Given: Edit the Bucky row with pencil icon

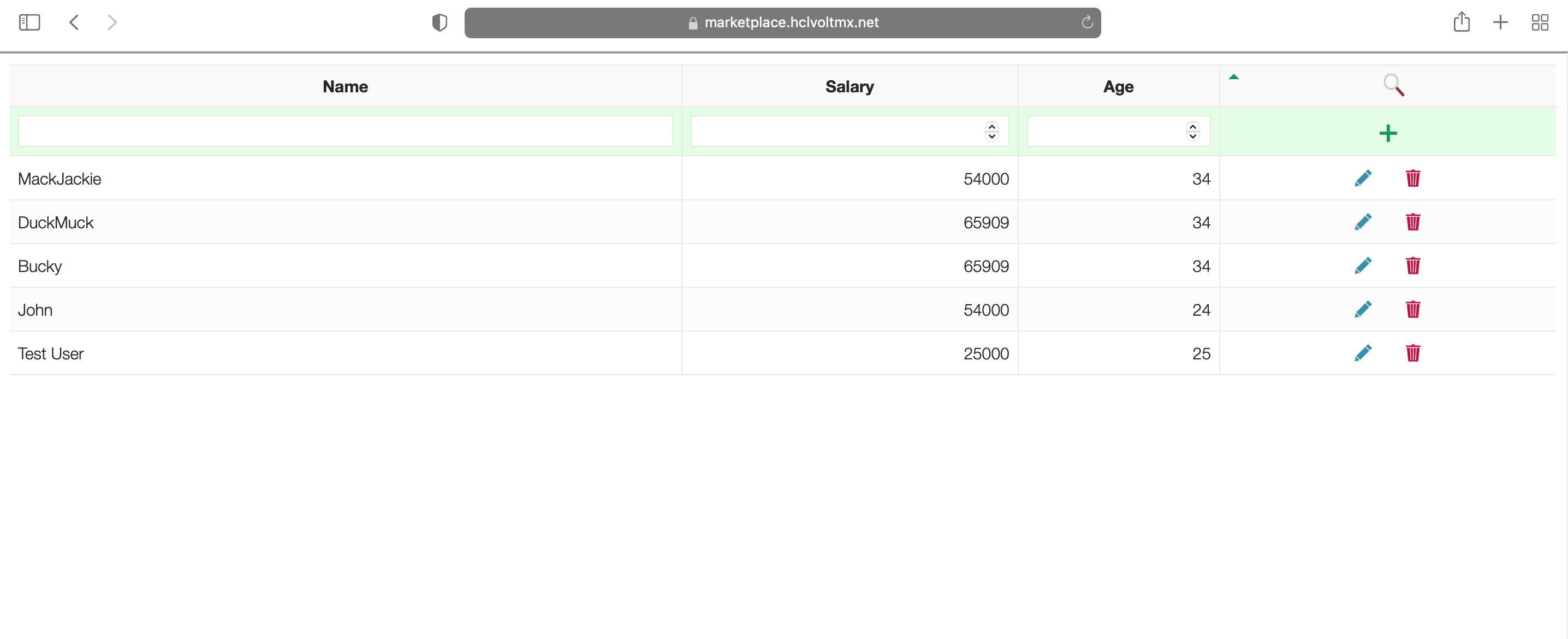Looking at the screenshot, I should (x=1363, y=266).
